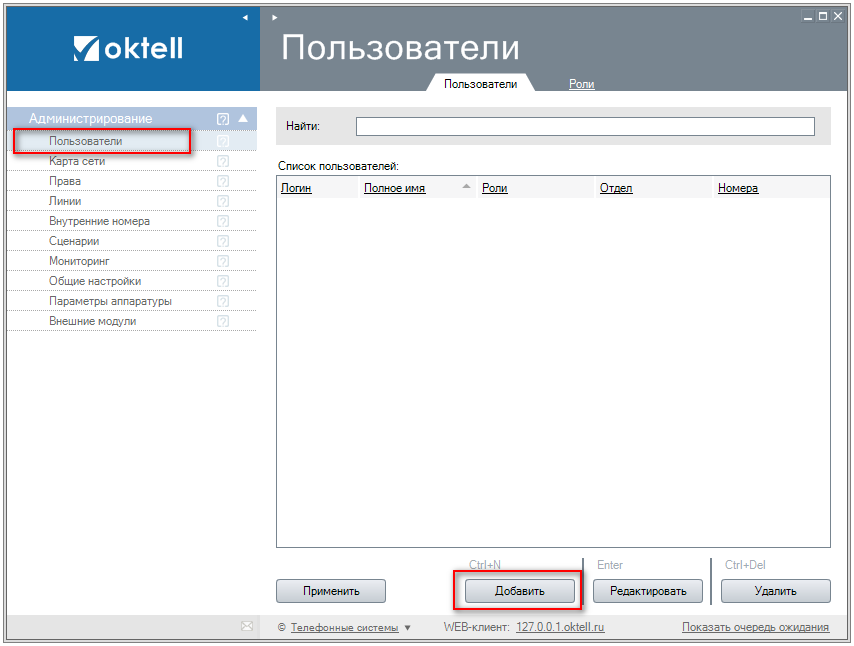The image size is (854, 646).
Task: Collapse the left panel with the top arrow
Action: point(245,17)
